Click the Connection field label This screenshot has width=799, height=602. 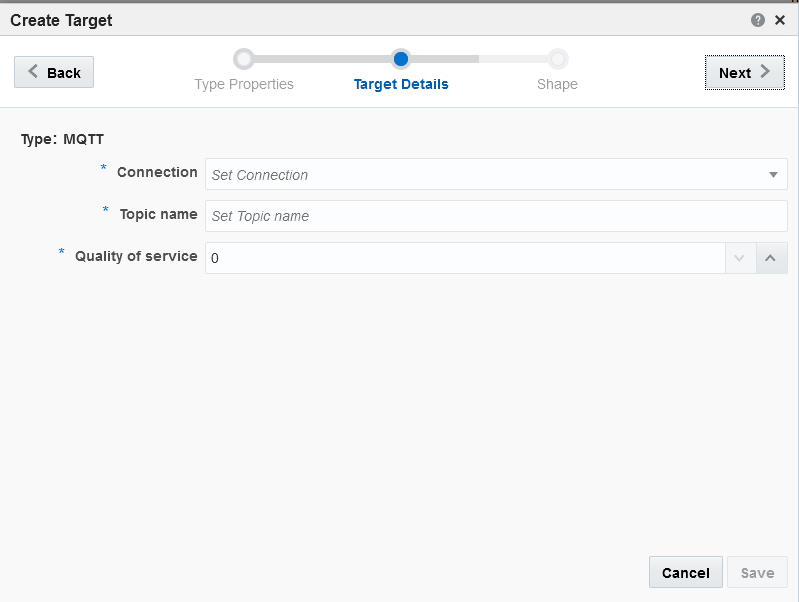157,172
